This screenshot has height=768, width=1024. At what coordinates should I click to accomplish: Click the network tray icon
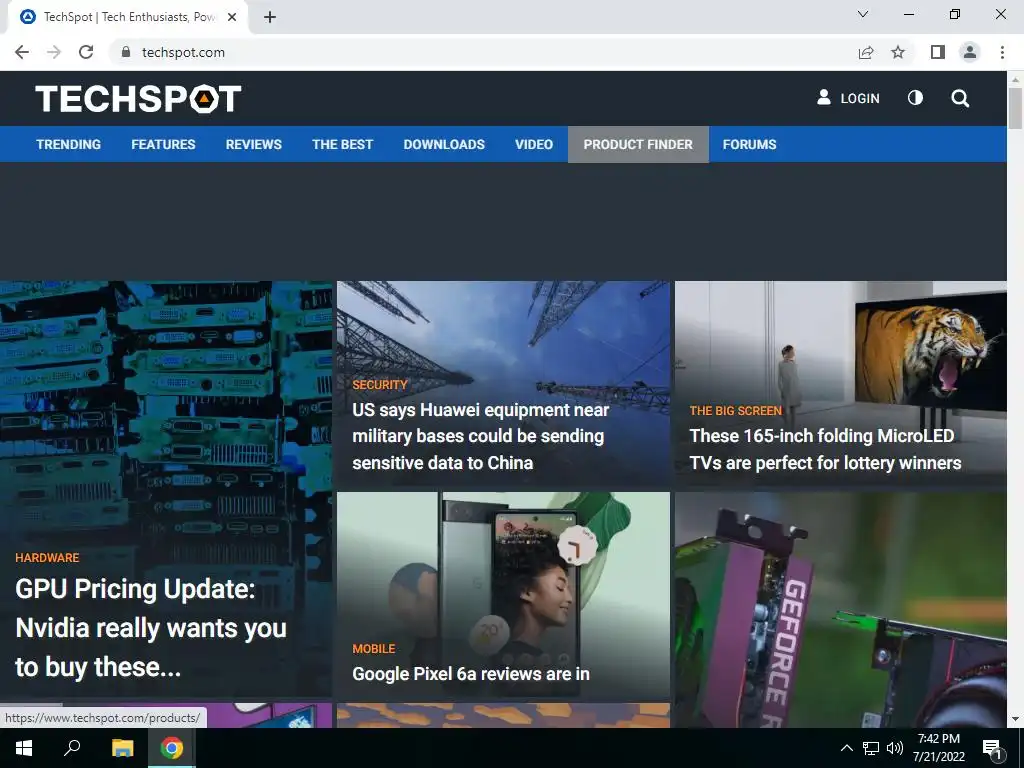tap(871, 748)
